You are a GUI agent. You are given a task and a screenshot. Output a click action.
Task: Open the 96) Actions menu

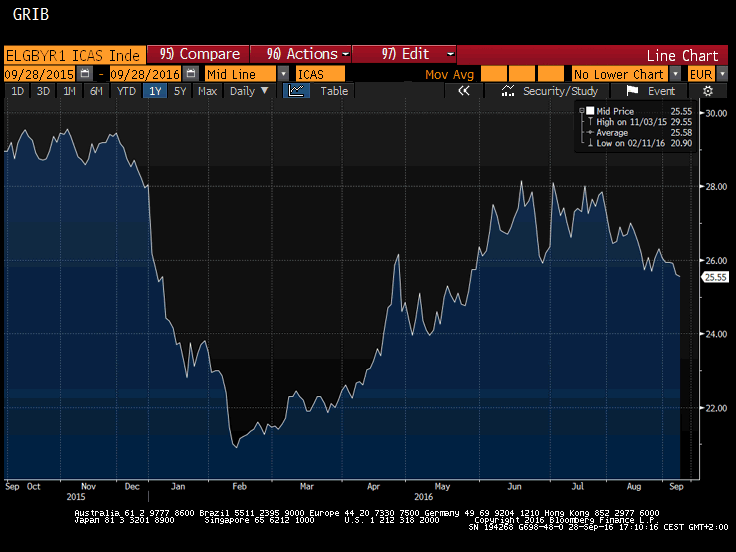[300, 54]
